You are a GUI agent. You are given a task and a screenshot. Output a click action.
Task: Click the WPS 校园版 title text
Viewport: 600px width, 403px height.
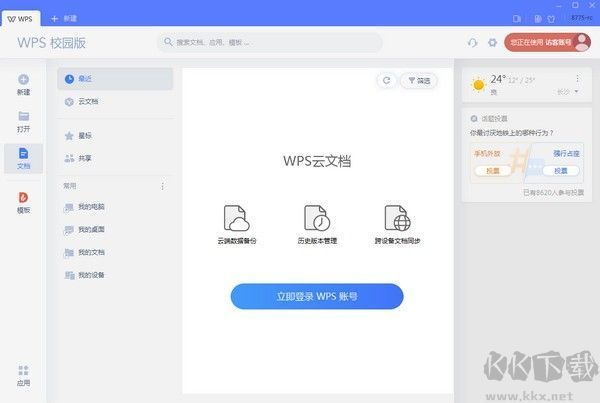pos(52,43)
